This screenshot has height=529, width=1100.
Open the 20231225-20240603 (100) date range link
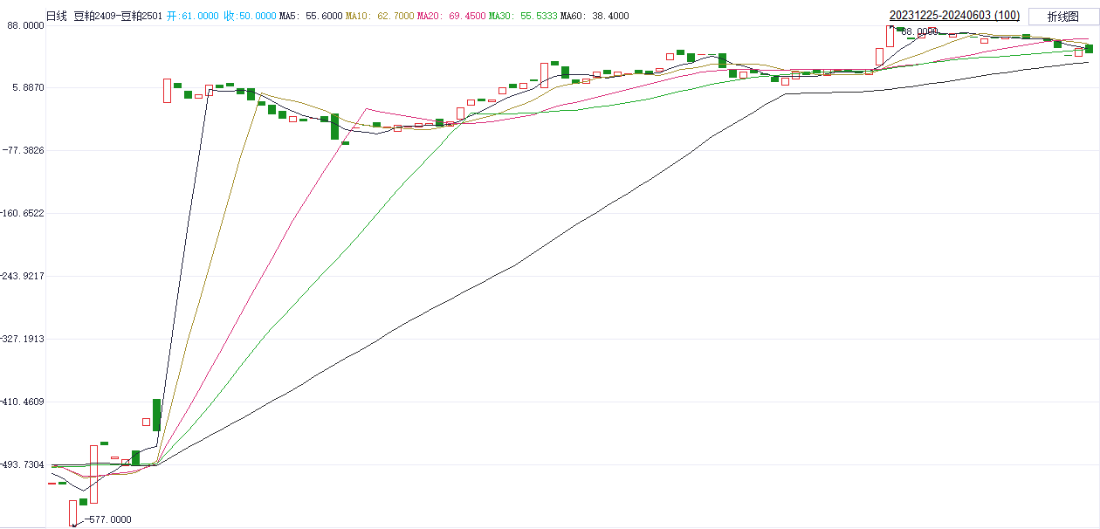(x=955, y=15)
